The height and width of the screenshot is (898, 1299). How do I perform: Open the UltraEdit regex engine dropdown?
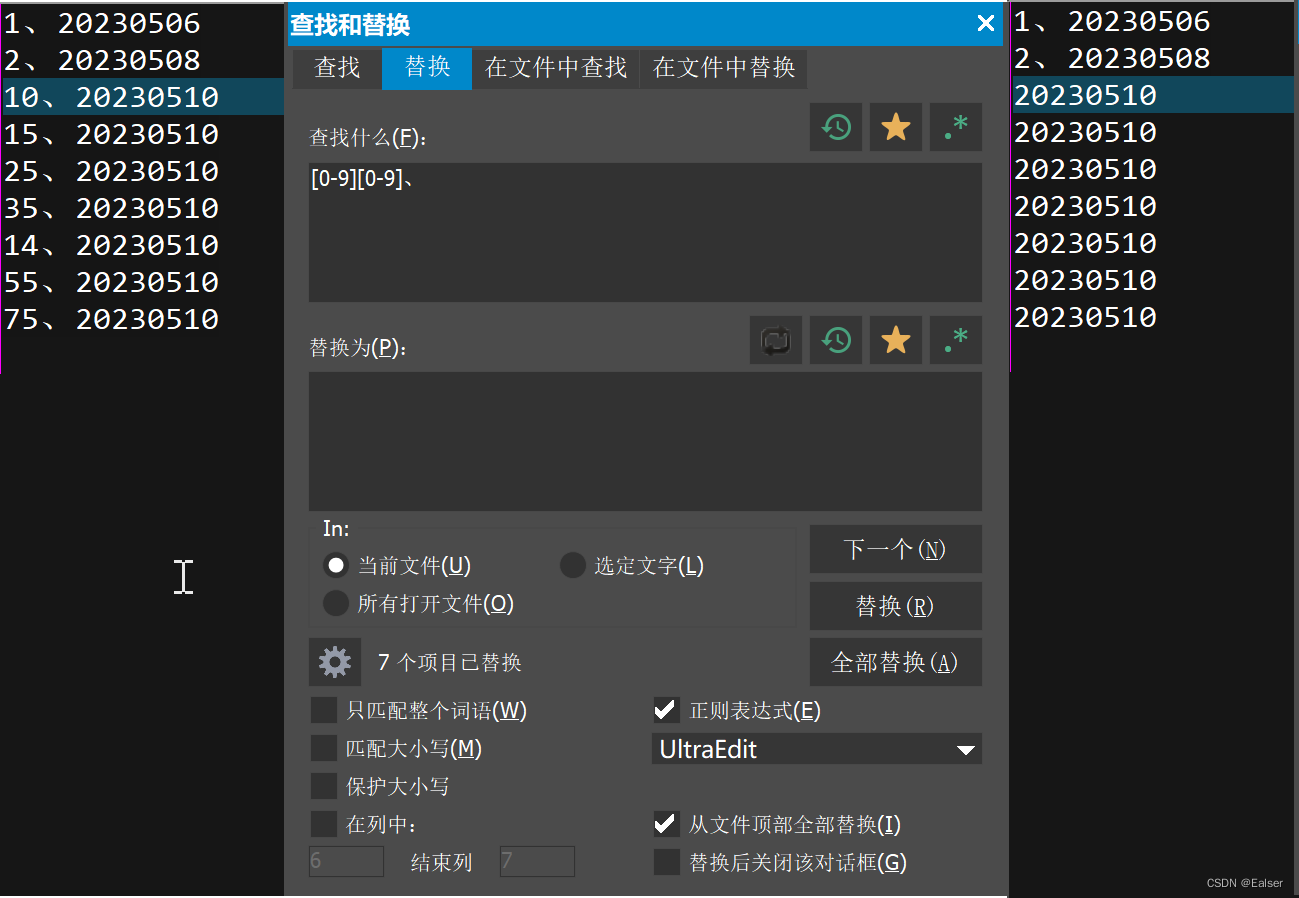pyautogui.click(x=817, y=749)
